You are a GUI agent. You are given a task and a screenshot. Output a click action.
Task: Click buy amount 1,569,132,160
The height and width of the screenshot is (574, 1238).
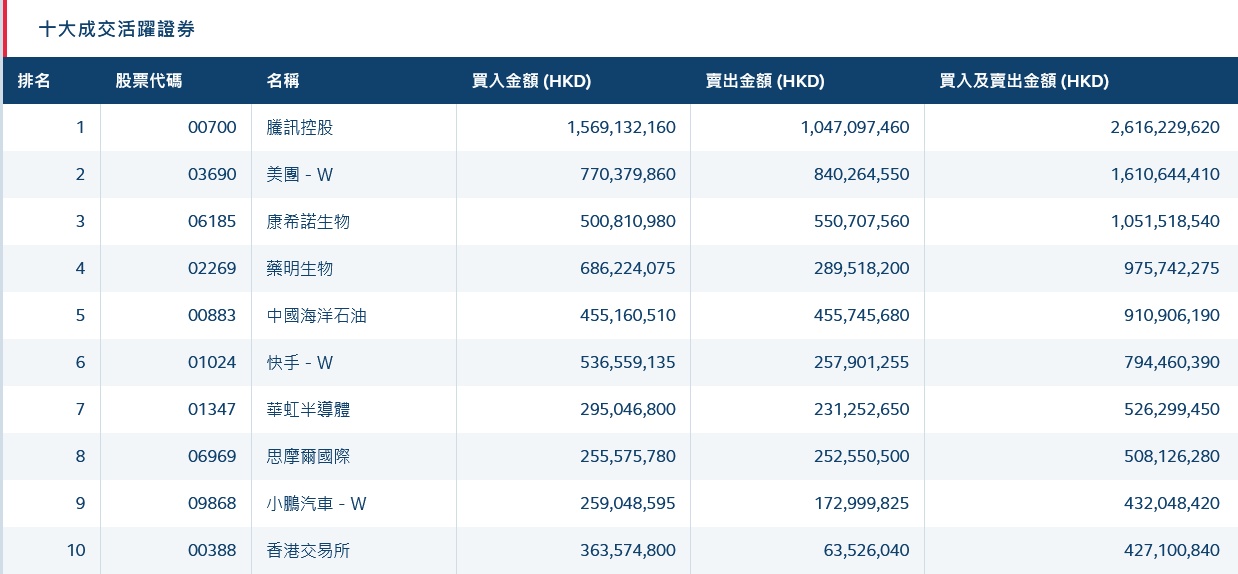621,127
